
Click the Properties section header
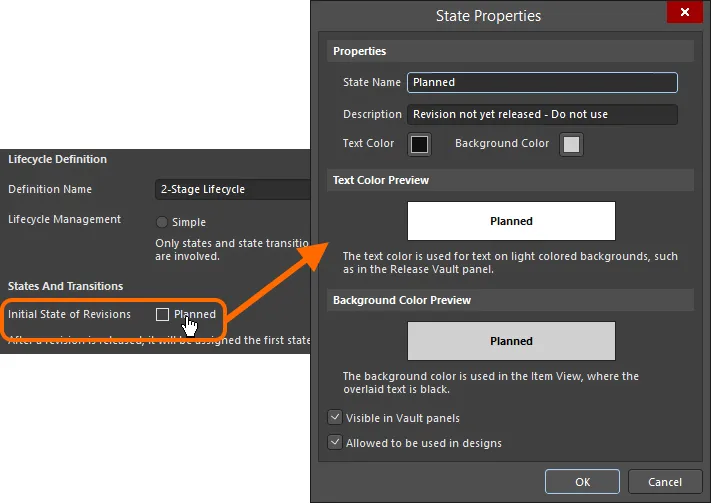tap(510, 51)
